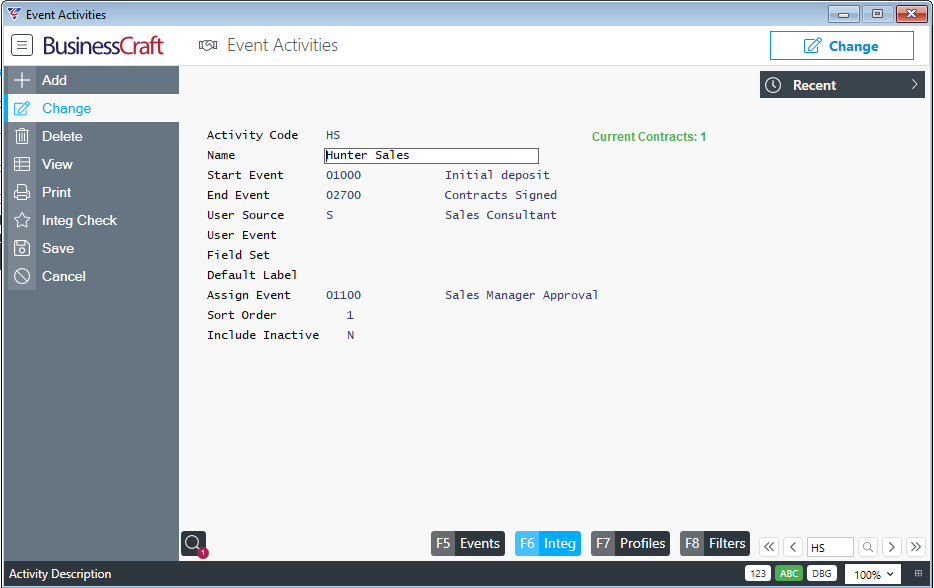Click the F6 Integ button
The image size is (934, 588).
547,543
